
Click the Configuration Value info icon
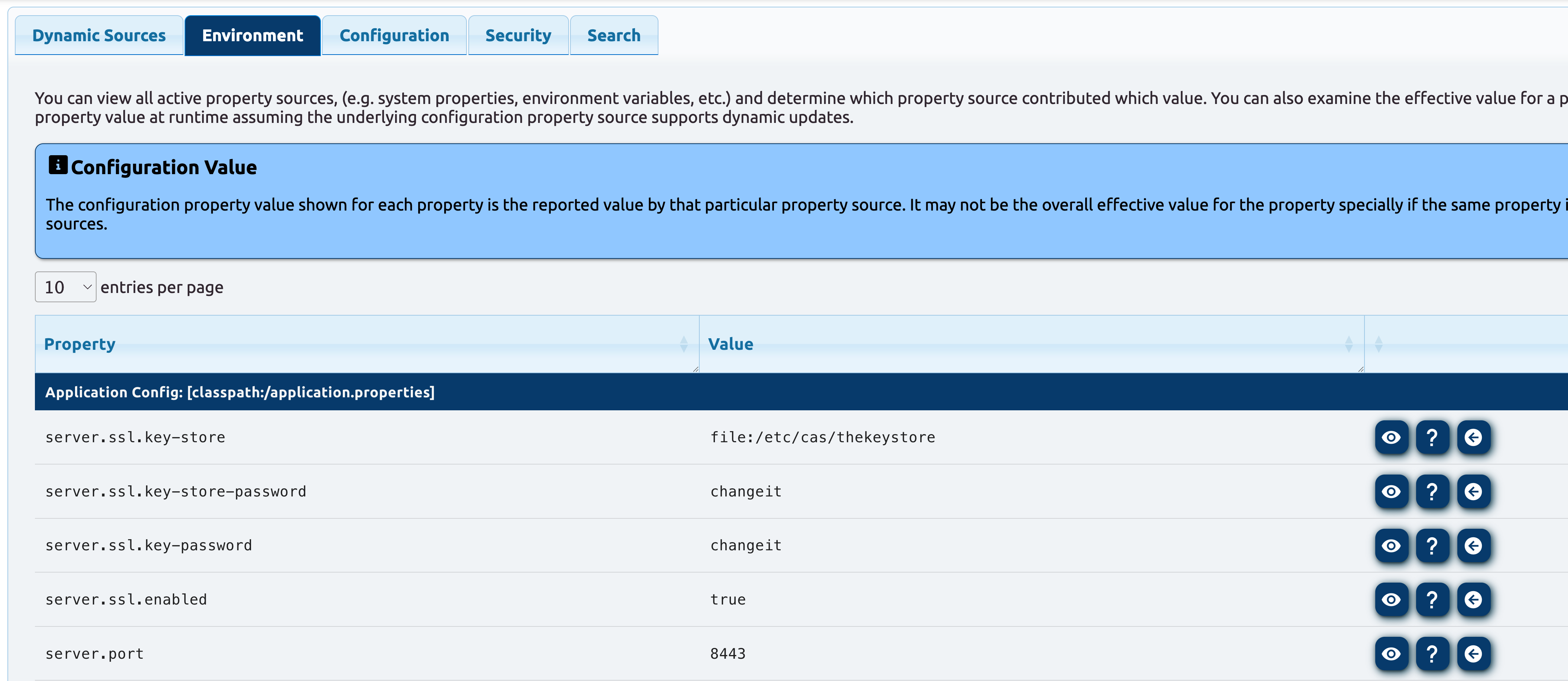pyautogui.click(x=58, y=165)
